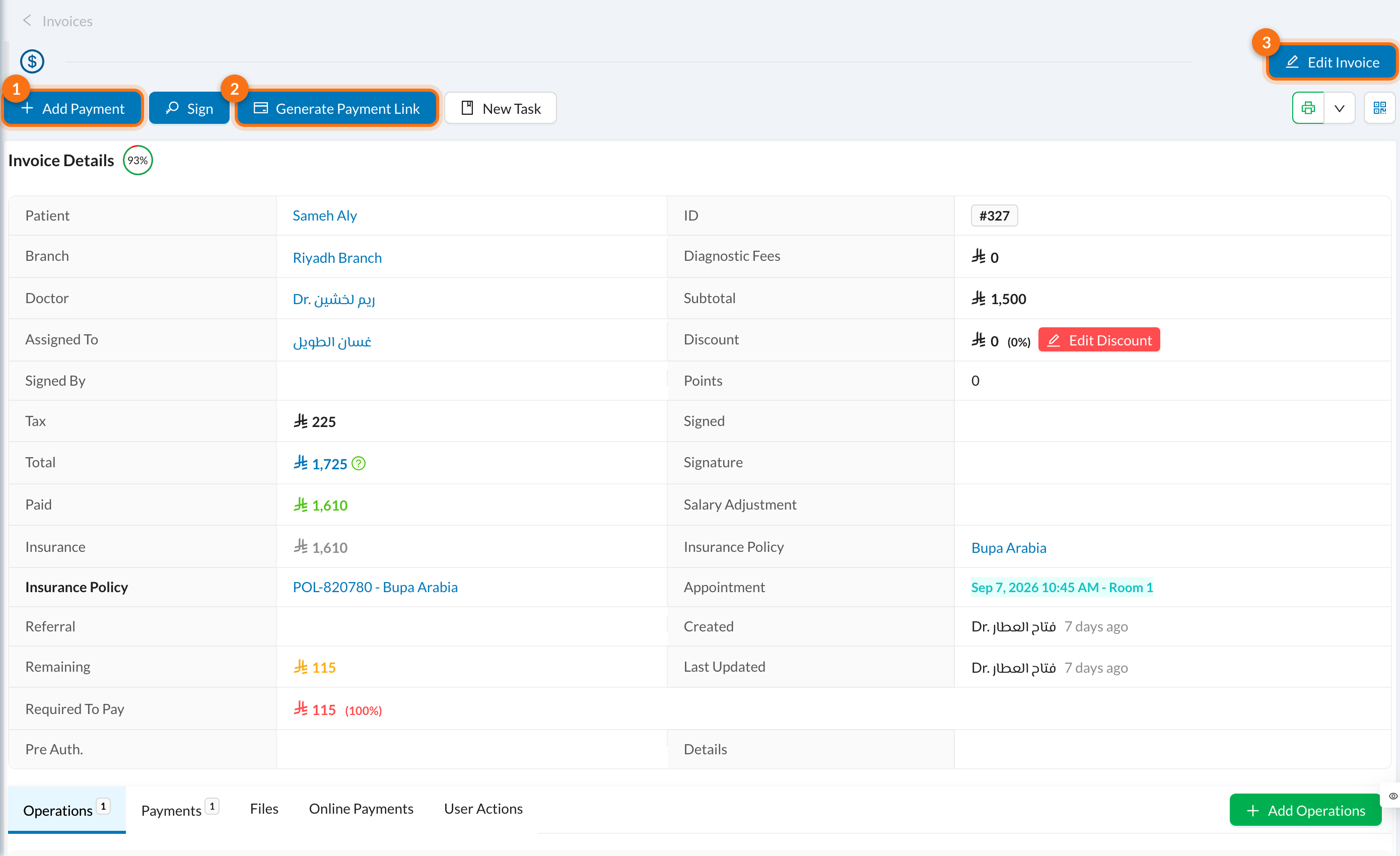Open Edit Invoice
Image resolution: width=1400 pixels, height=856 pixels.
coord(1333,62)
